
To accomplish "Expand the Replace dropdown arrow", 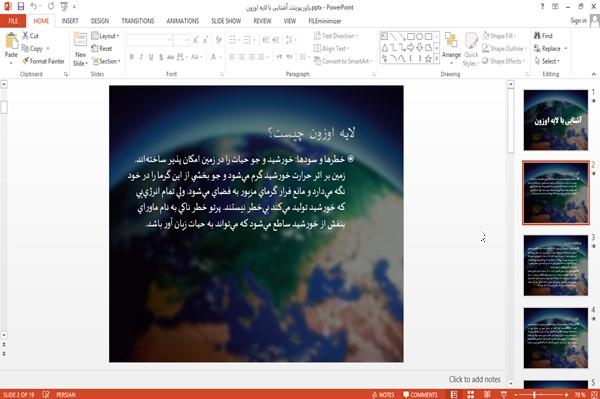I will point(566,49).
